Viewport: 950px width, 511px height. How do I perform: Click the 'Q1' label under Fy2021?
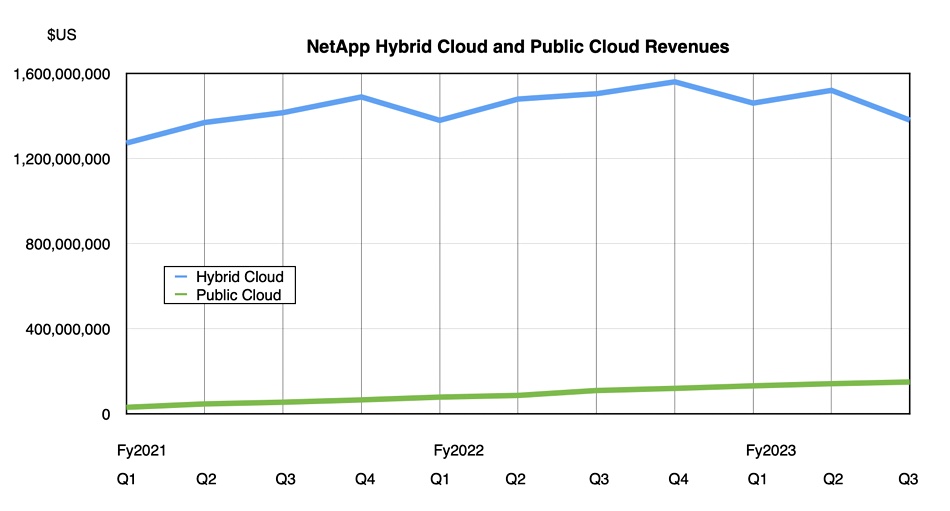[x=126, y=479]
